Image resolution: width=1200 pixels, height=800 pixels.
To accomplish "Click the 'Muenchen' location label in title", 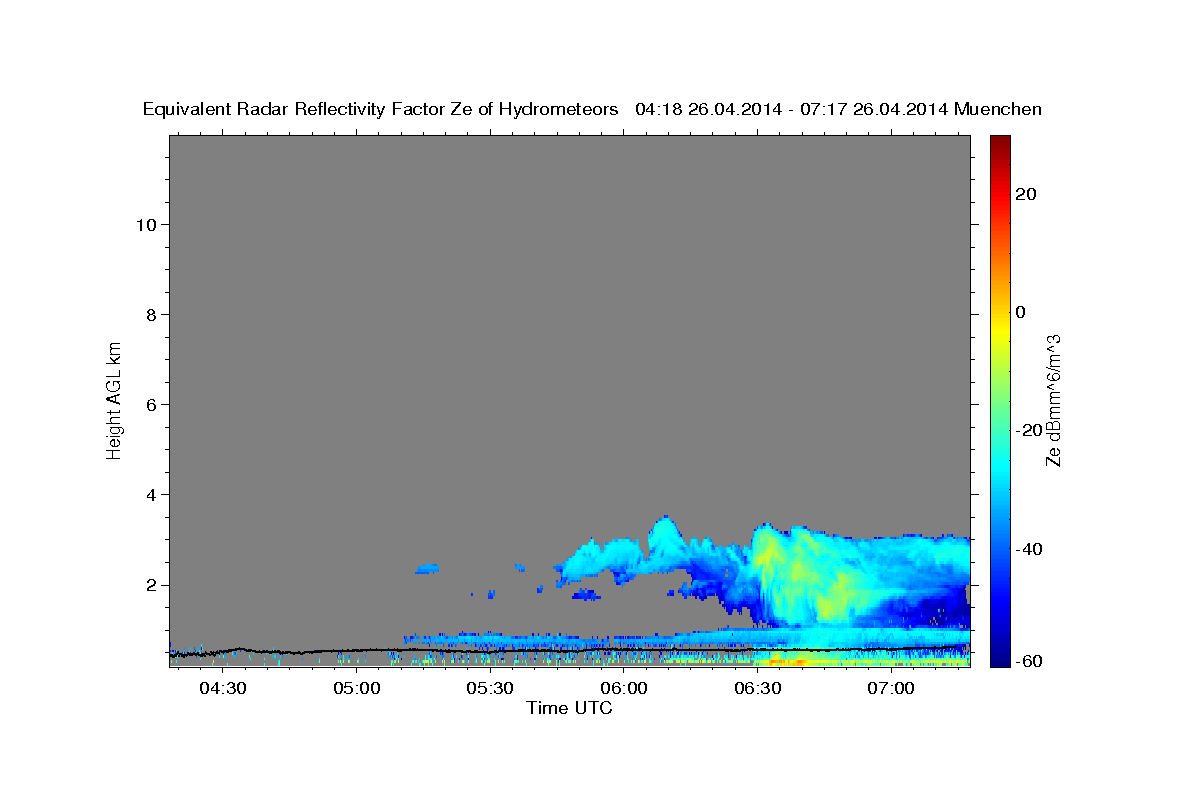I will (x=998, y=109).
